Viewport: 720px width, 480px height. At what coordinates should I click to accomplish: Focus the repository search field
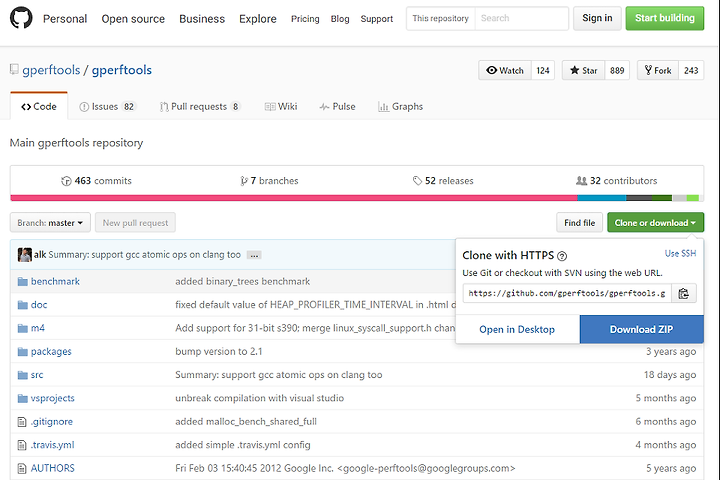522,18
